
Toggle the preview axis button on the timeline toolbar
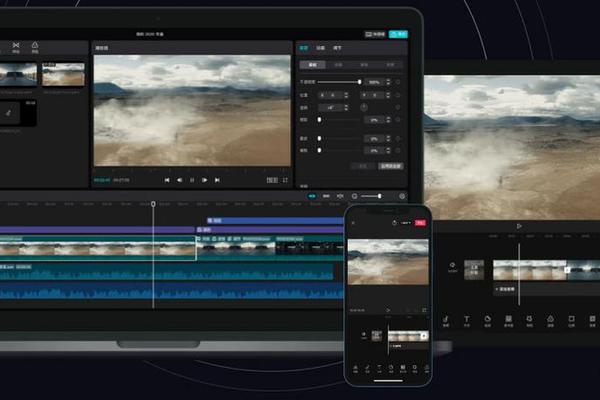coord(340,196)
